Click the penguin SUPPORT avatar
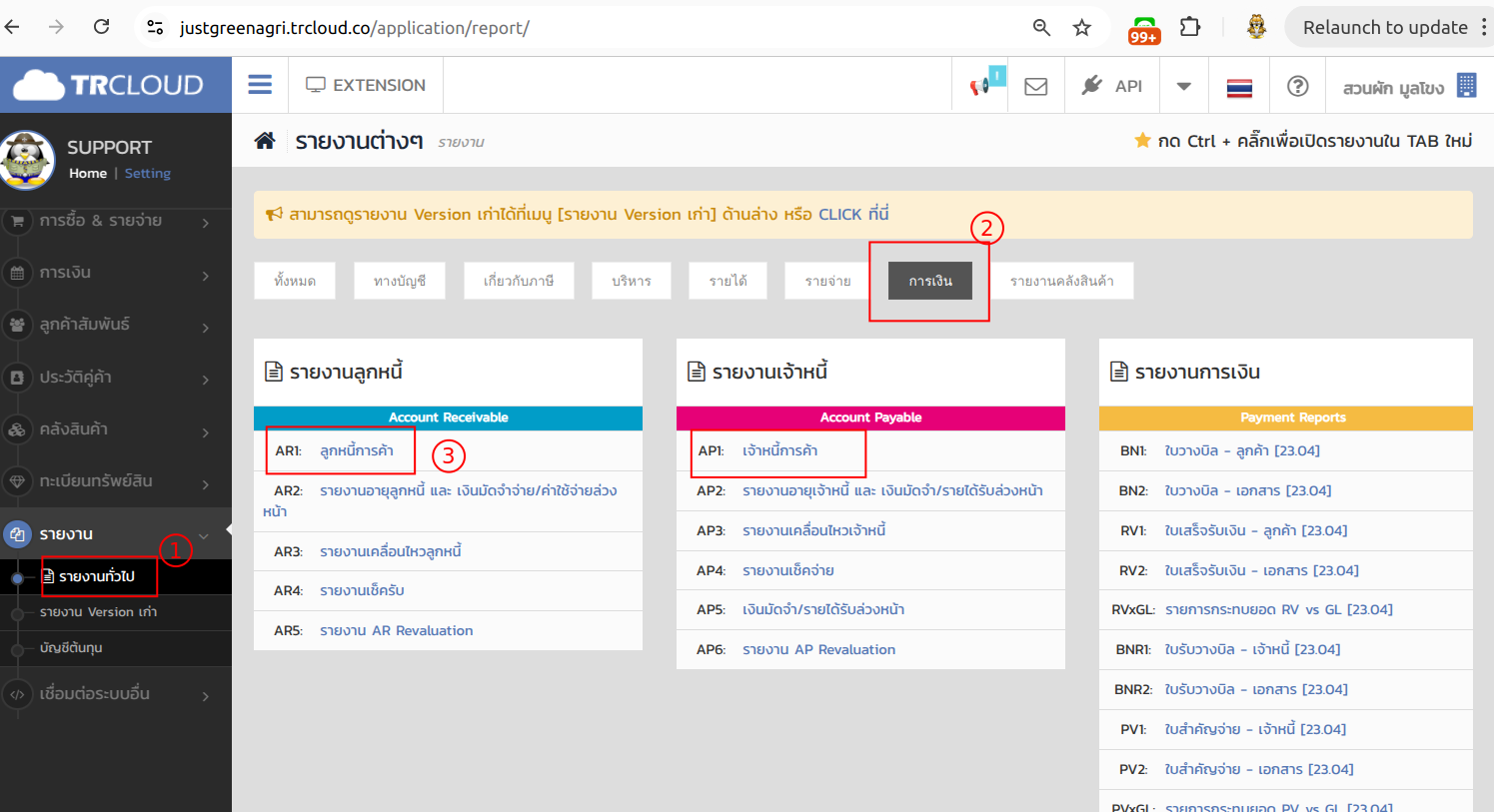 point(27,160)
